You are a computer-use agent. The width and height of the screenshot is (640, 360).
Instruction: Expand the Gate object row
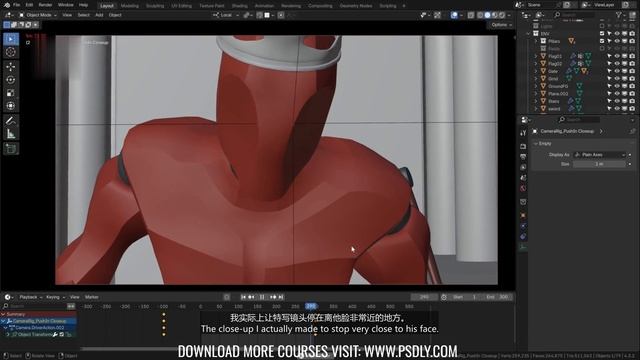click(536, 71)
